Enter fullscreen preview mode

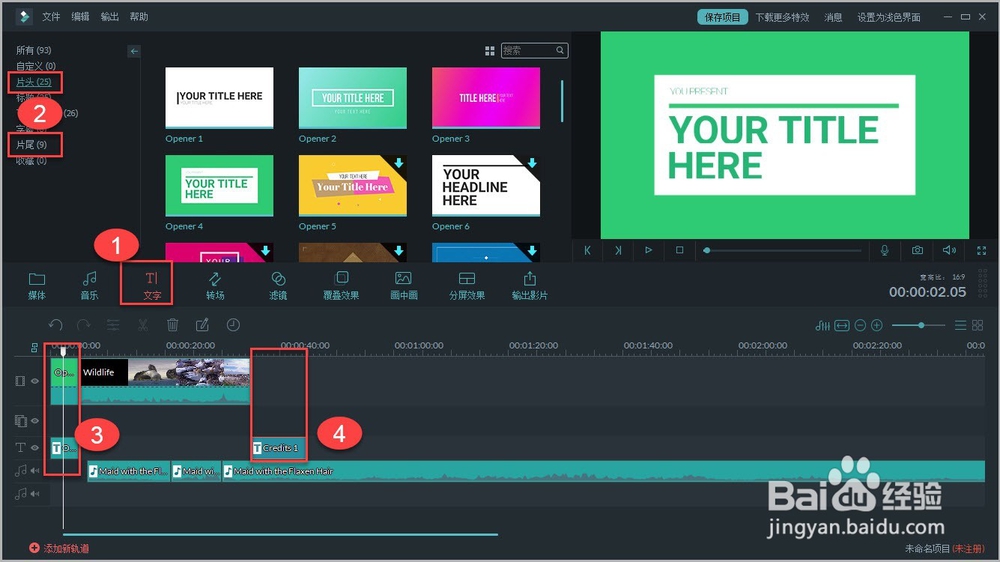coord(982,251)
